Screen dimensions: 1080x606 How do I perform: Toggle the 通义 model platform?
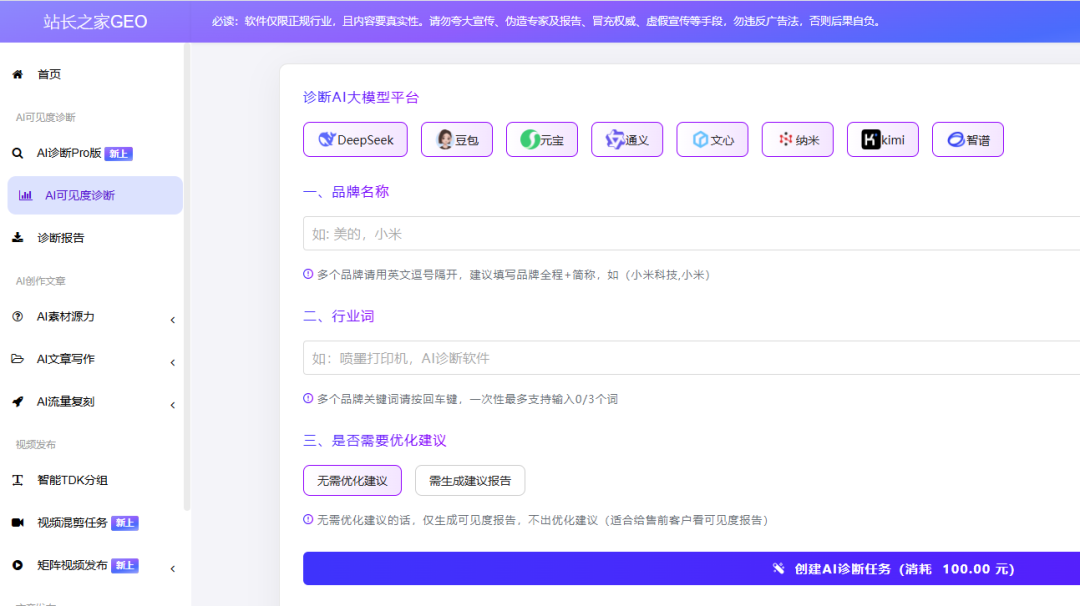627,140
